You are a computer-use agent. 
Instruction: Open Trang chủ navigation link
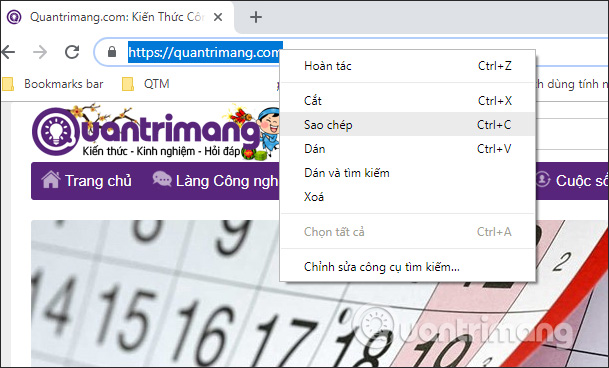87,181
